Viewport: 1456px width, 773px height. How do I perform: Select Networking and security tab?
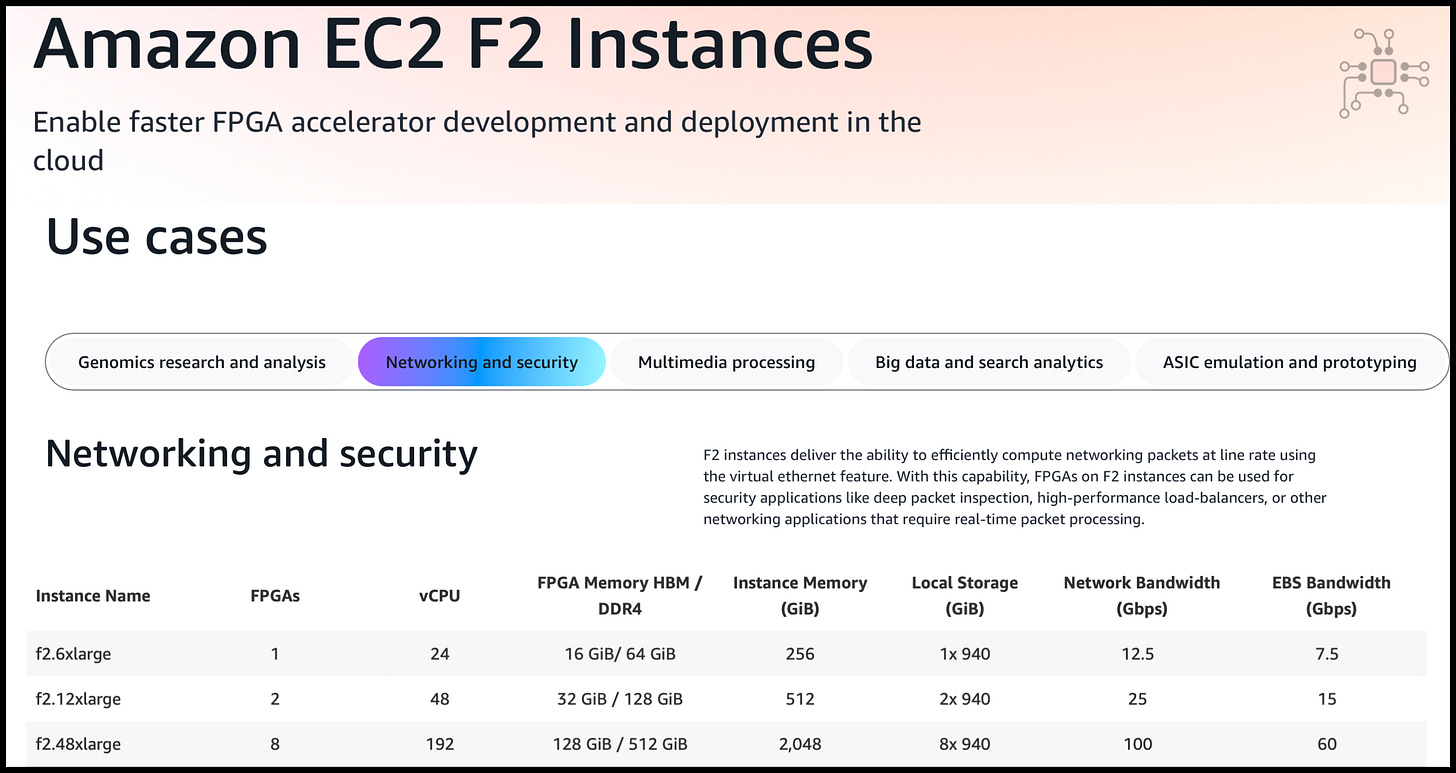[482, 362]
